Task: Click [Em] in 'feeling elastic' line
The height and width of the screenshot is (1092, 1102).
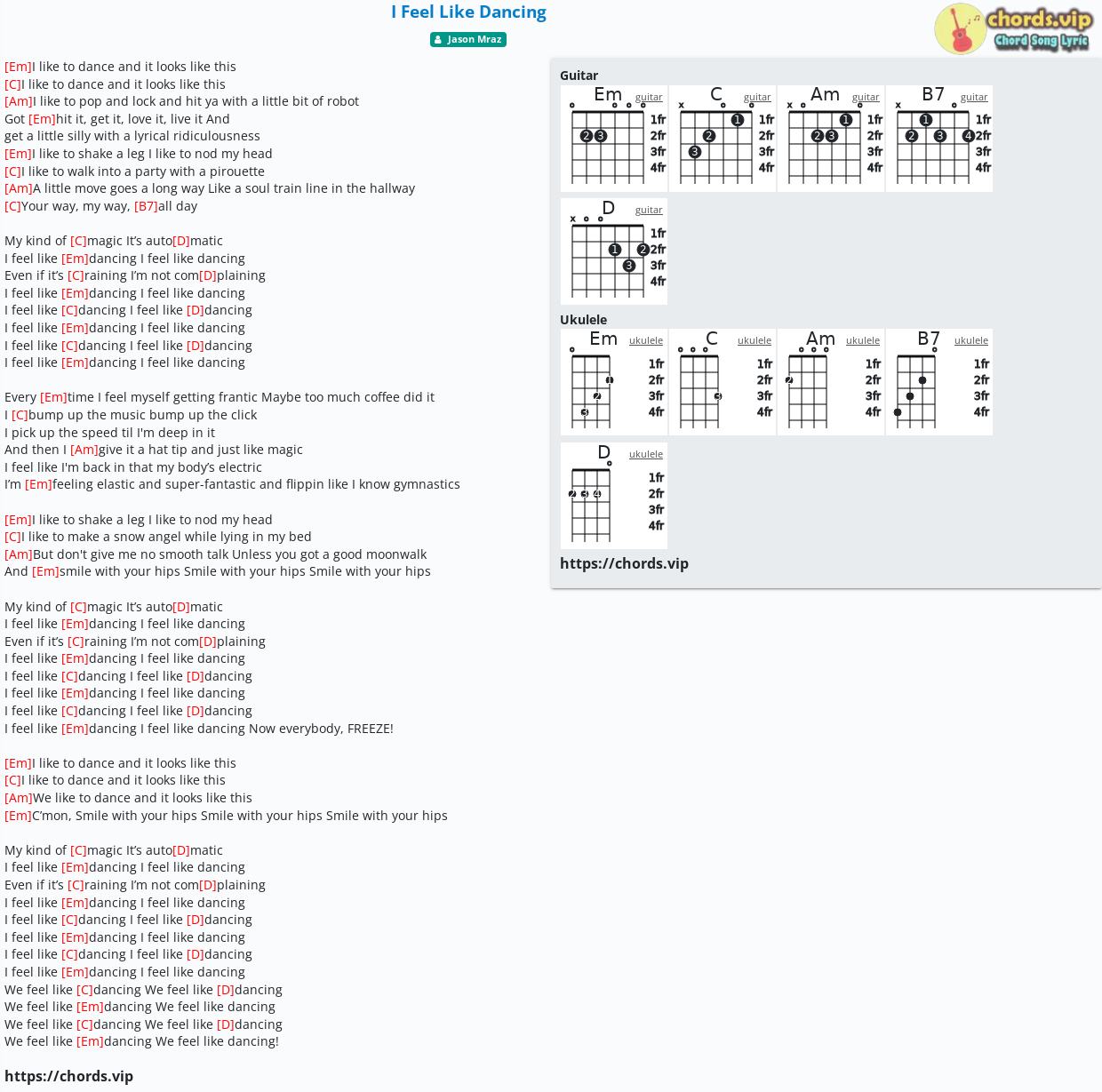Action: pyautogui.click(x=38, y=484)
